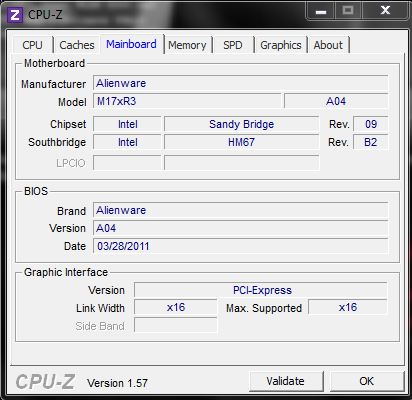
Task: Select the Mainboard tab
Action: tap(131, 44)
